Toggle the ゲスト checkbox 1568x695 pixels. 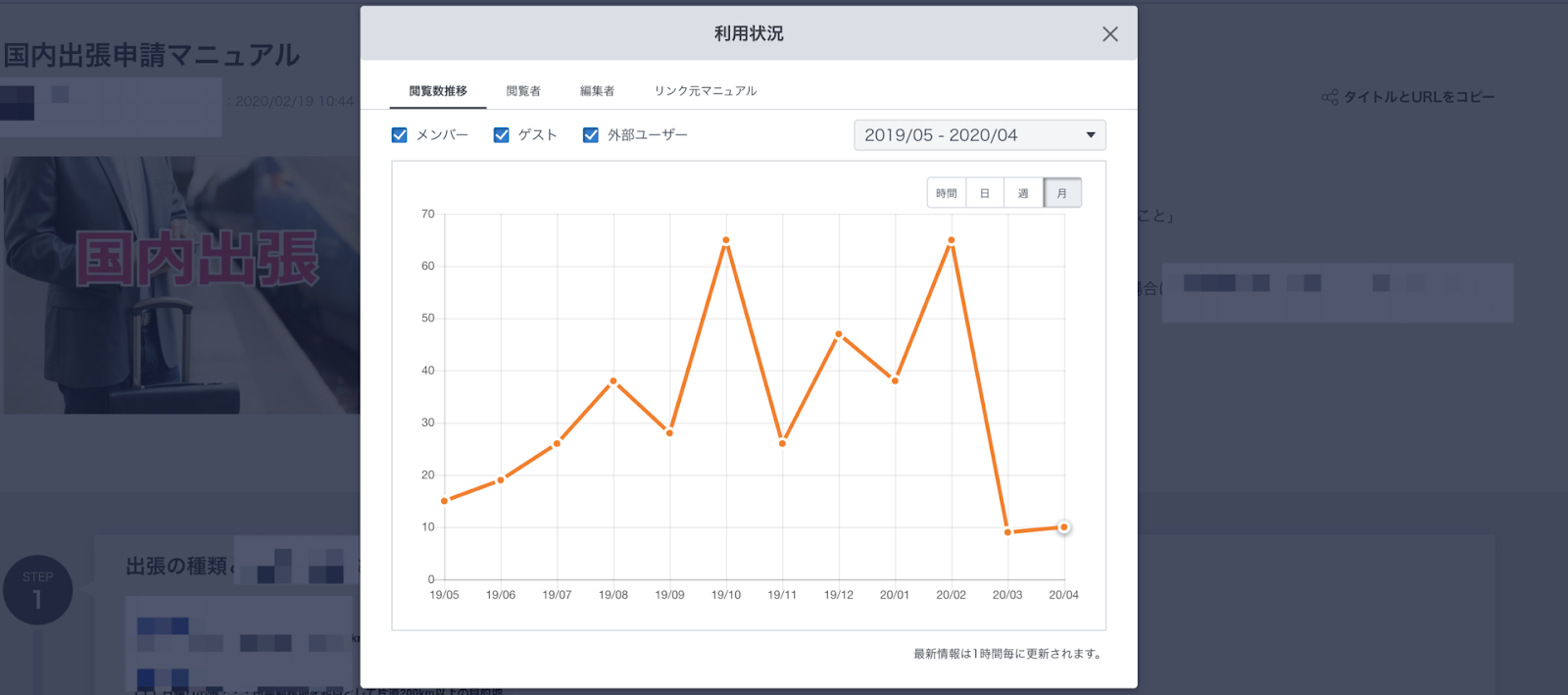point(502,135)
